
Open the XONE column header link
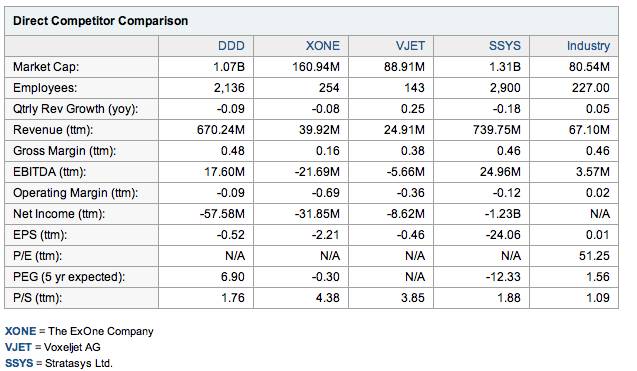pos(323,46)
